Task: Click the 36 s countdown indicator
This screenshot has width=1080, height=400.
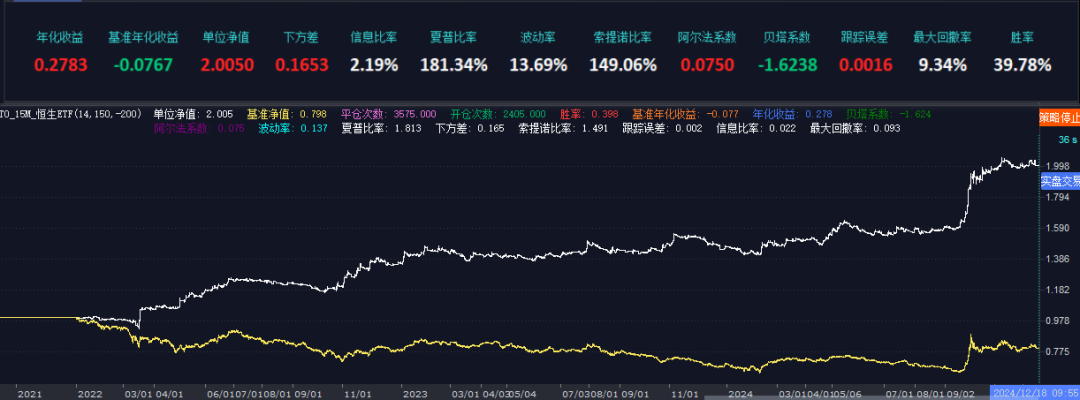Action: [x=1067, y=139]
